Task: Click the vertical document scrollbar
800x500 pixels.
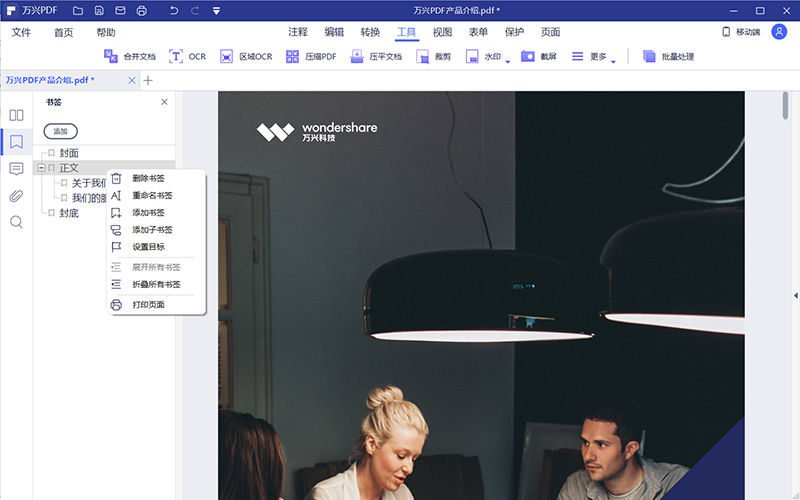Action: (785, 105)
